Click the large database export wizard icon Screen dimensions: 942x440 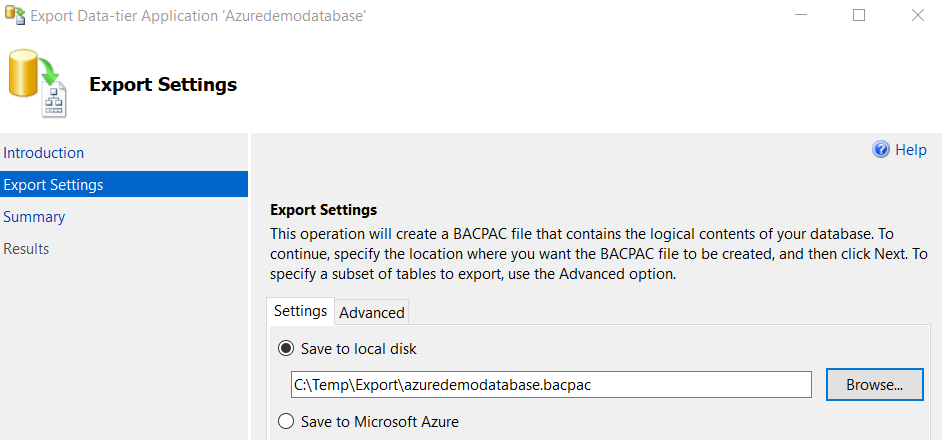(37, 85)
